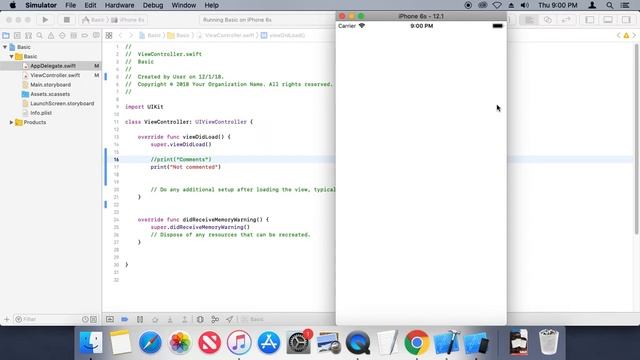This screenshot has width=640, height=360.
Task: Open Assets.xcassets
Action: click(51, 94)
